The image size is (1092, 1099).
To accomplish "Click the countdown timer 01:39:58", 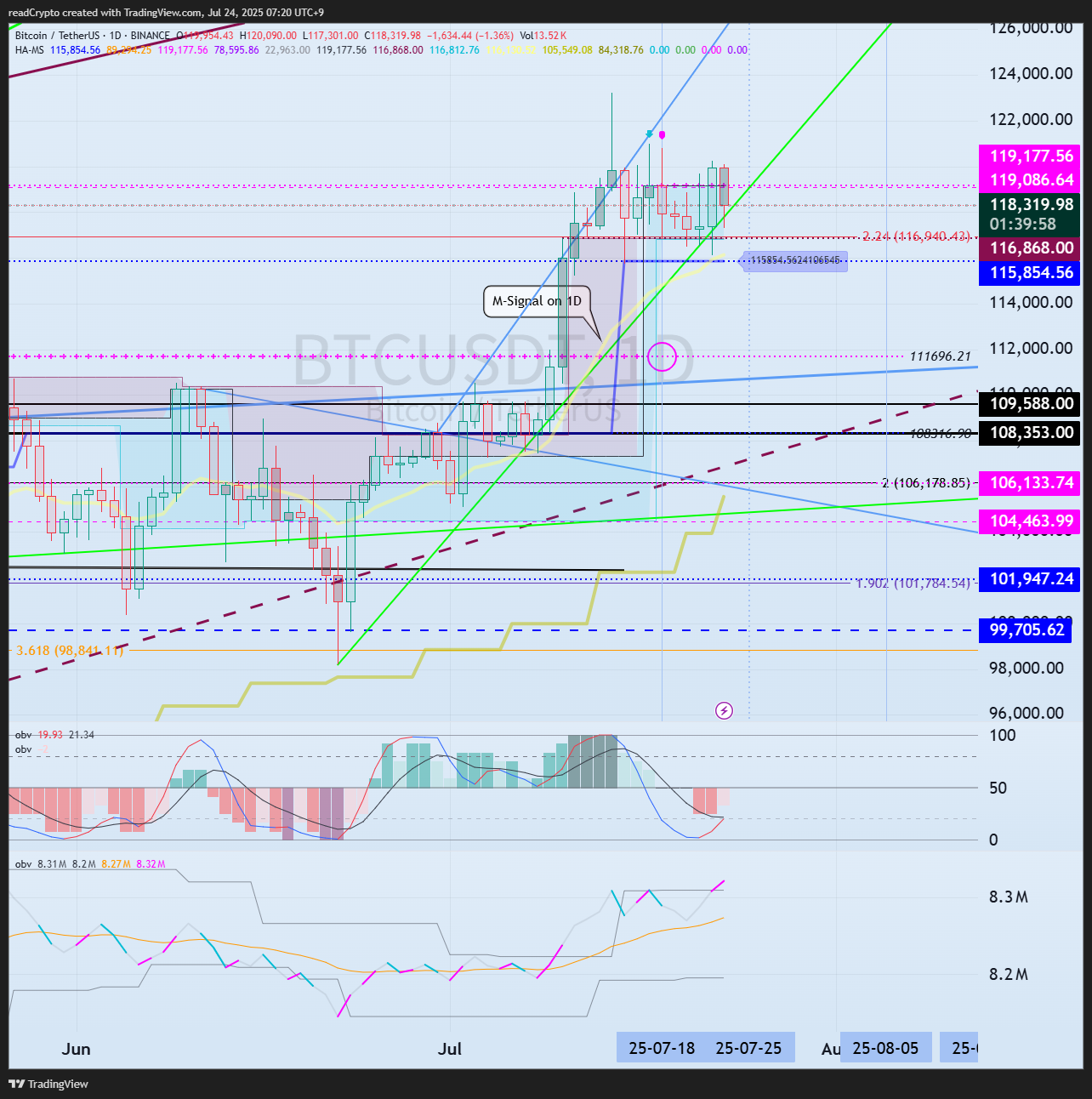I will click(x=1023, y=225).
